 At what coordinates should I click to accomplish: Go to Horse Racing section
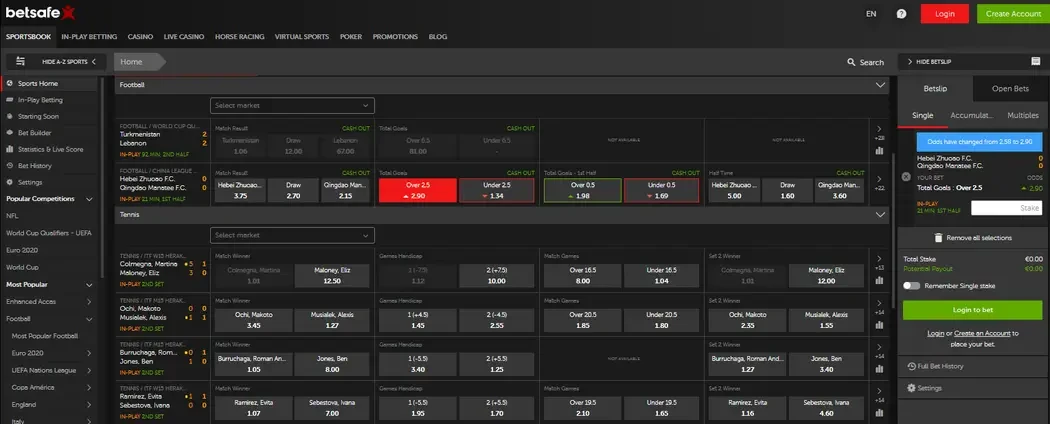point(240,37)
